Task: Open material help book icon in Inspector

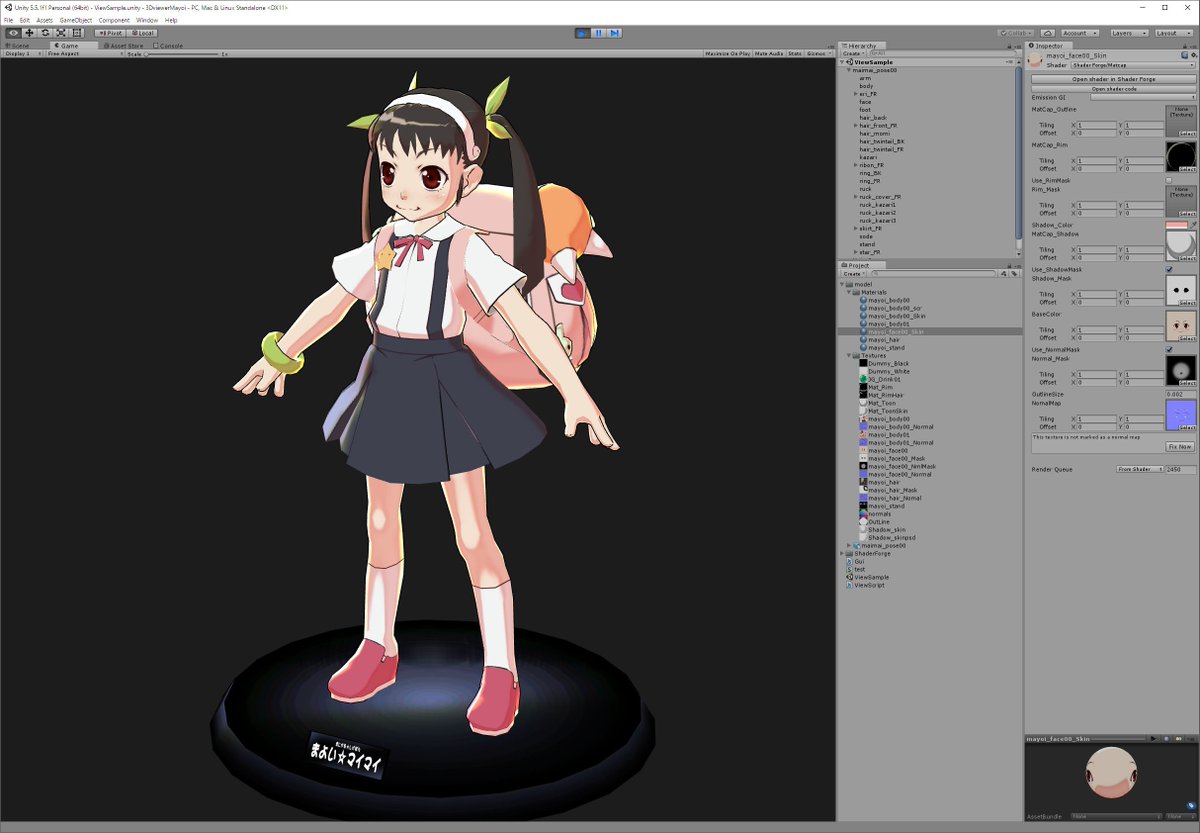Action: pos(1182,57)
